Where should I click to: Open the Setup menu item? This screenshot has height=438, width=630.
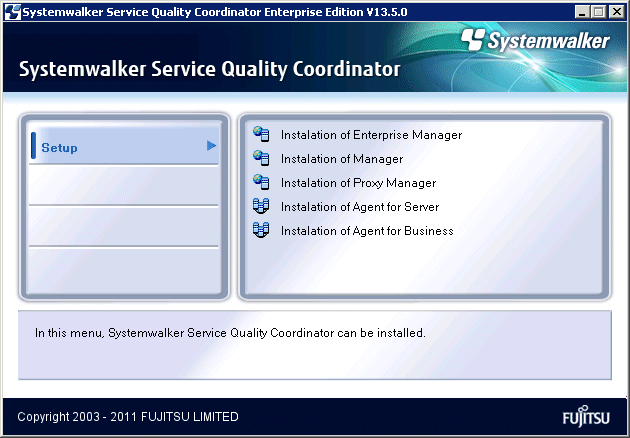125,146
